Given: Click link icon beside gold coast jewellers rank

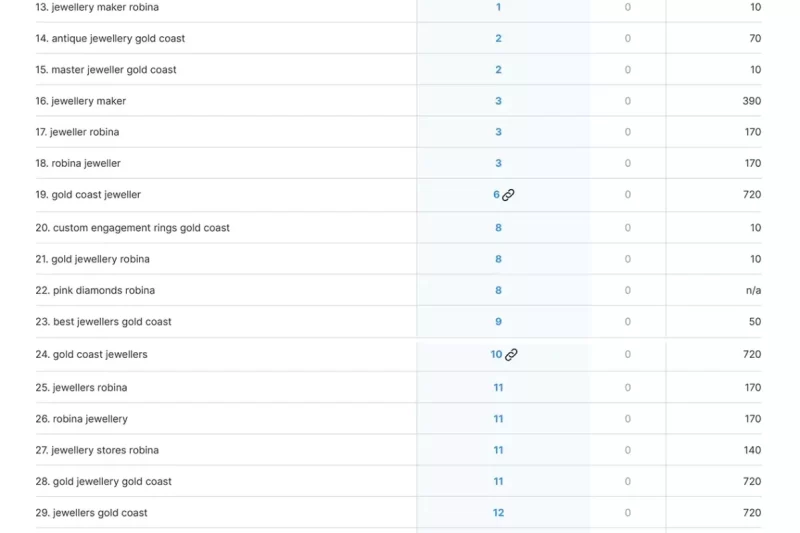Looking at the screenshot, I should [511, 355].
